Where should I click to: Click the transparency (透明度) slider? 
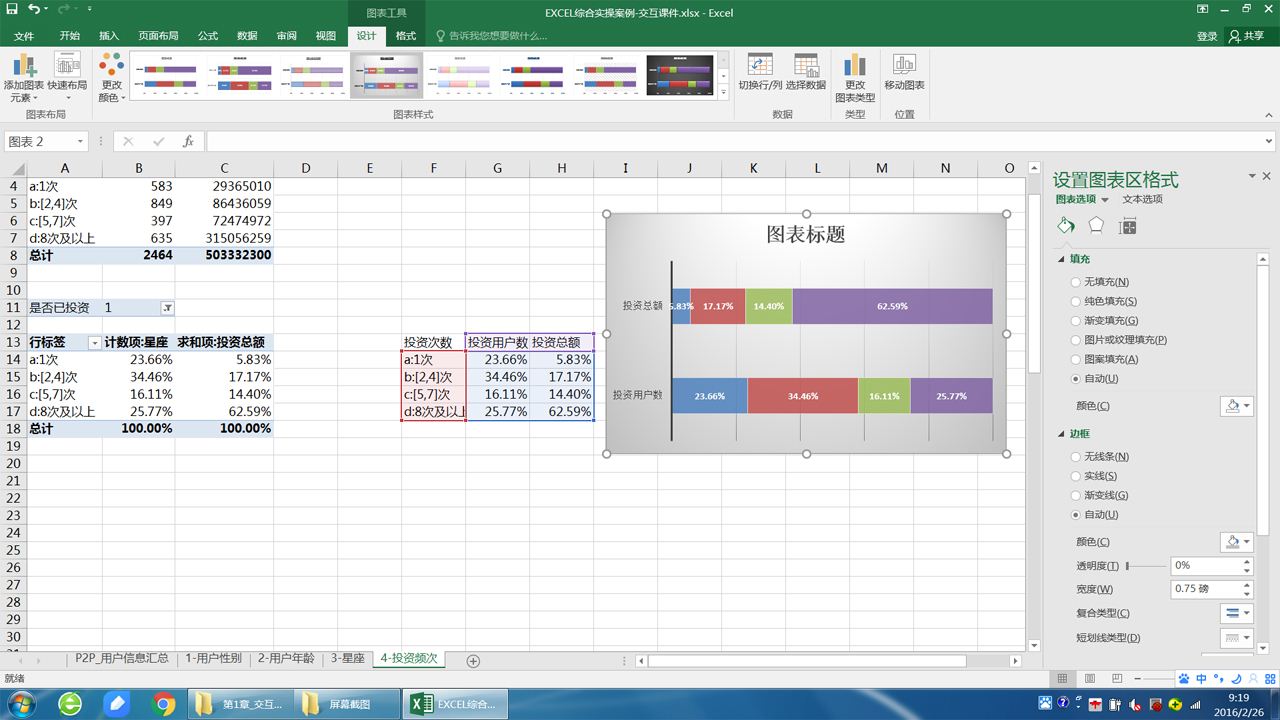pos(1145,566)
